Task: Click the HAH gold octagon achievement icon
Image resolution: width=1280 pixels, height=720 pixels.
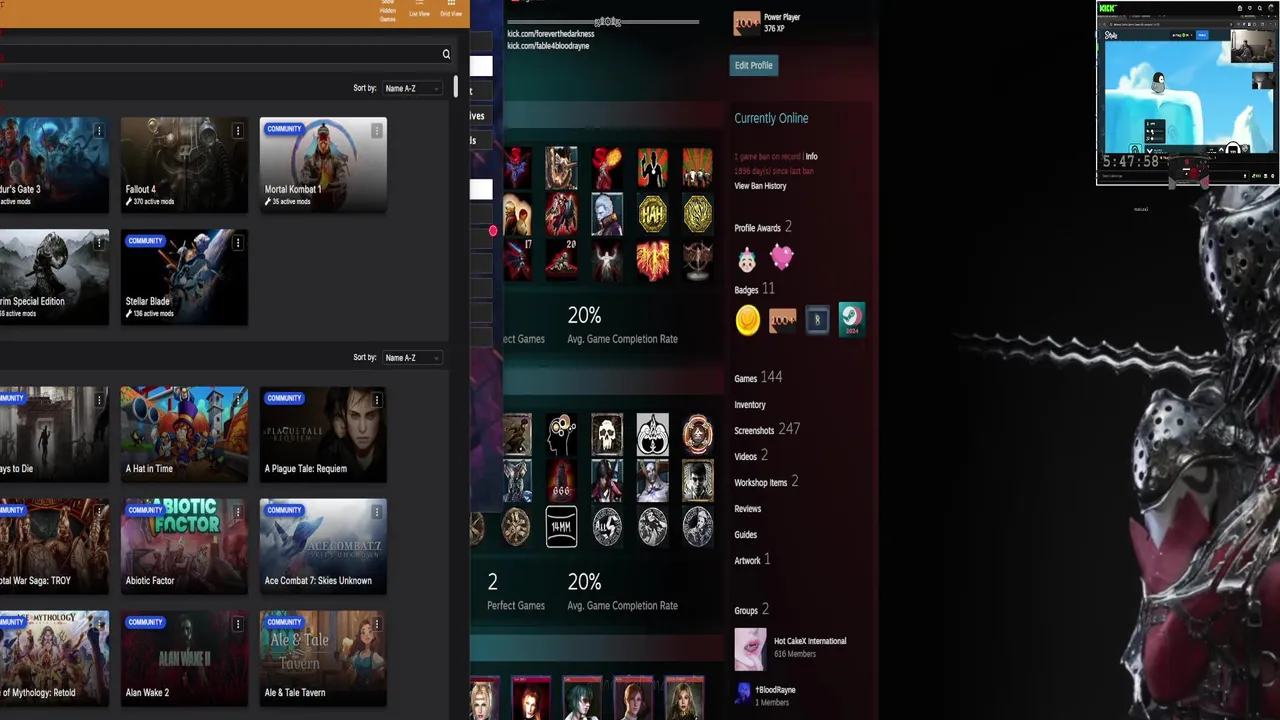Action: [652, 214]
